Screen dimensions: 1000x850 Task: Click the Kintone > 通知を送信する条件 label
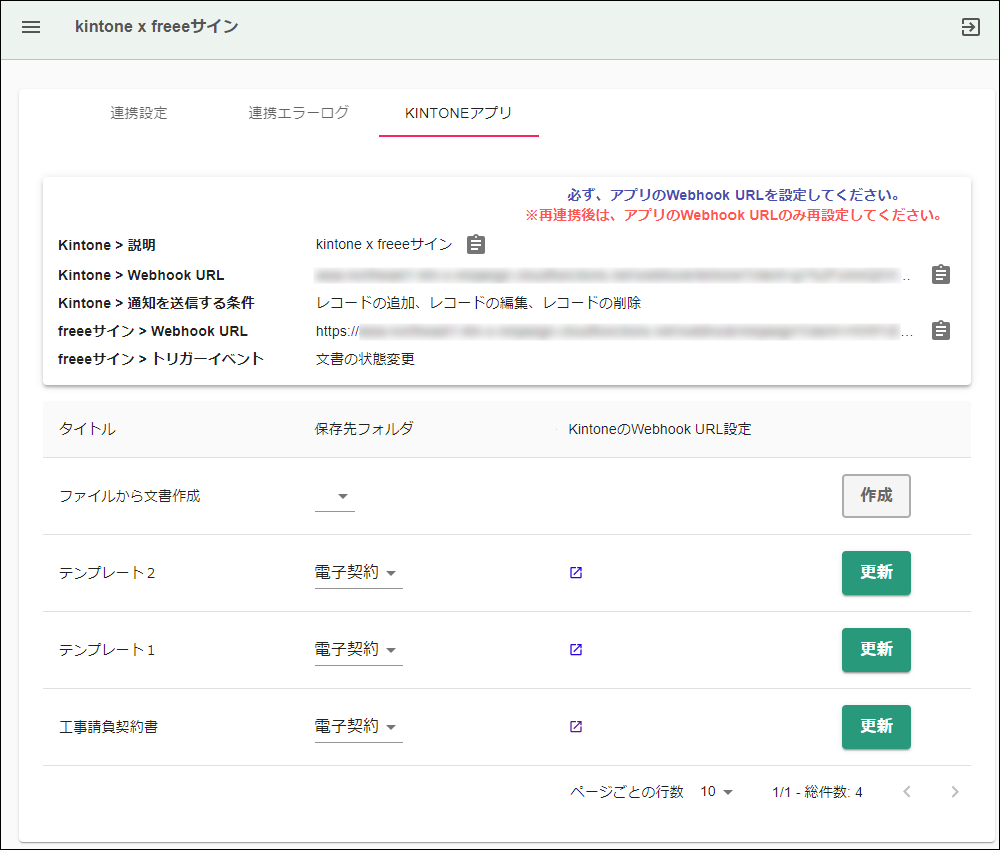pyautogui.click(x=156, y=303)
